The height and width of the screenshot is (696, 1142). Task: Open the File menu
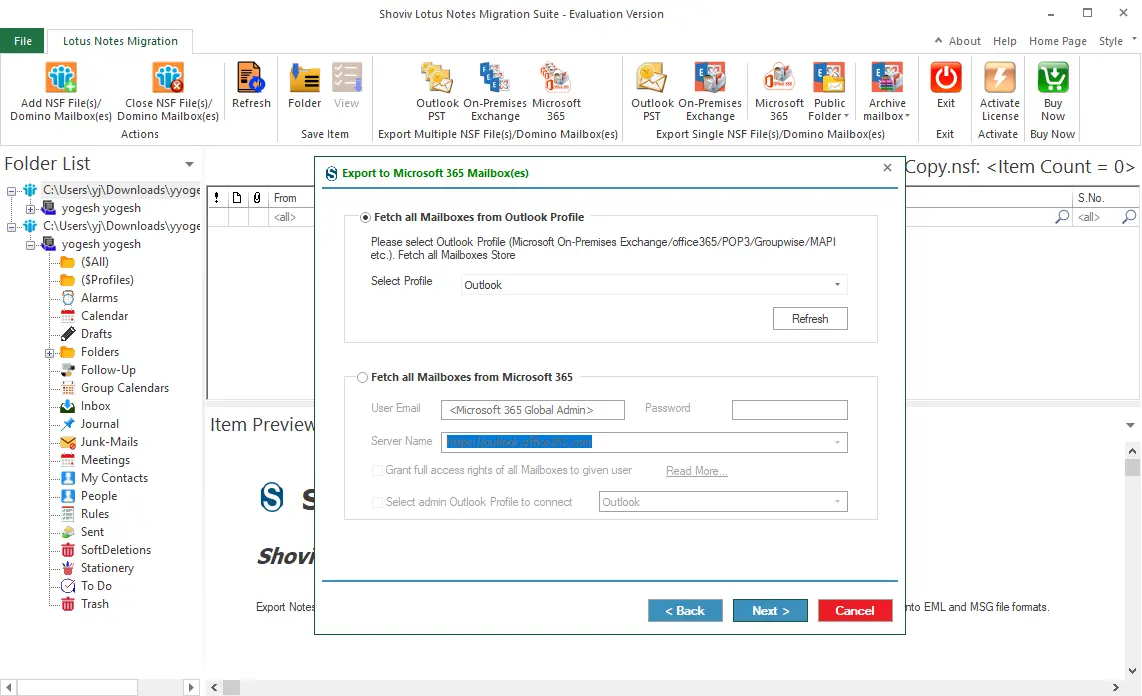coord(23,41)
